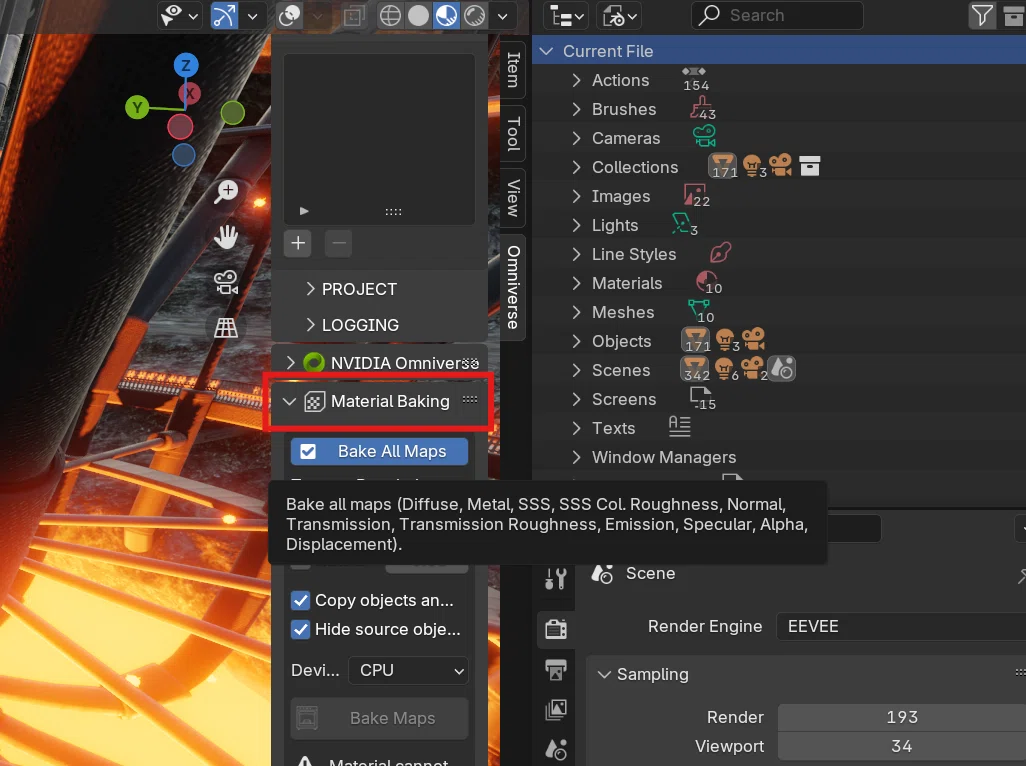Image resolution: width=1026 pixels, height=766 pixels.
Task: Click the Scenes world icon badge
Action: click(782, 369)
